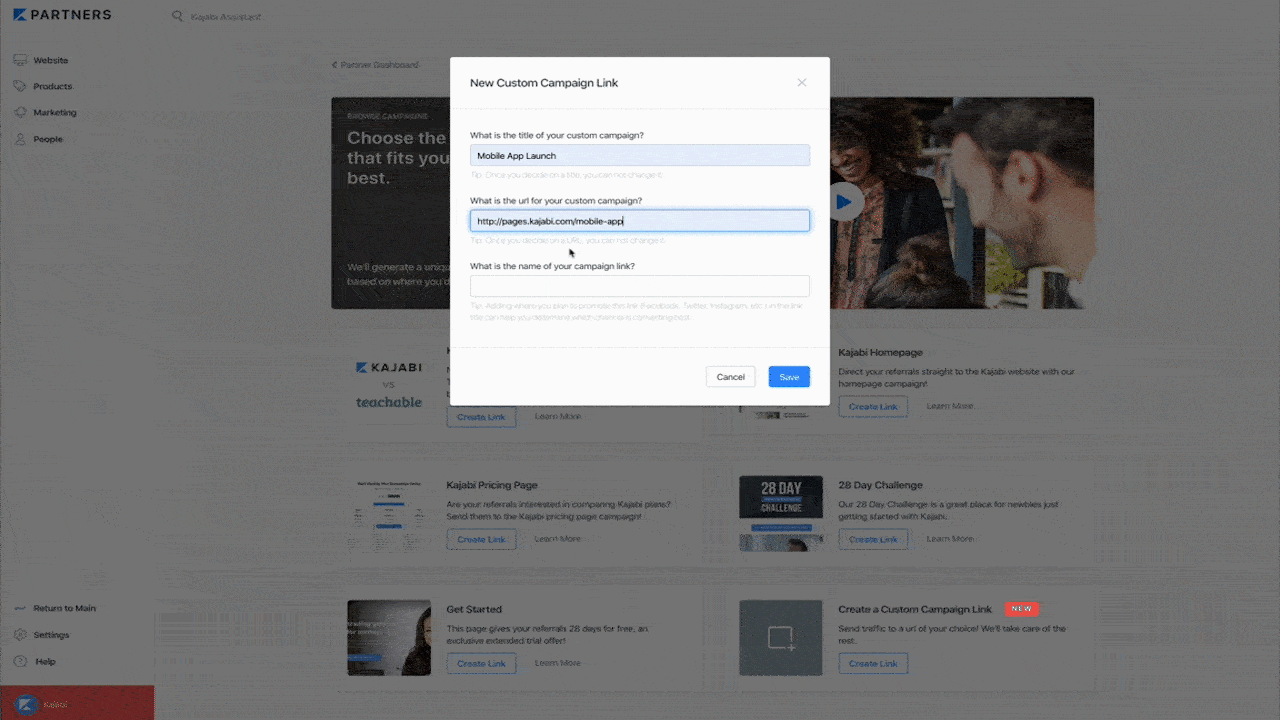Create Link for Kajabi Pricing Page
The height and width of the screenshot is (720, 1280).
481,539
